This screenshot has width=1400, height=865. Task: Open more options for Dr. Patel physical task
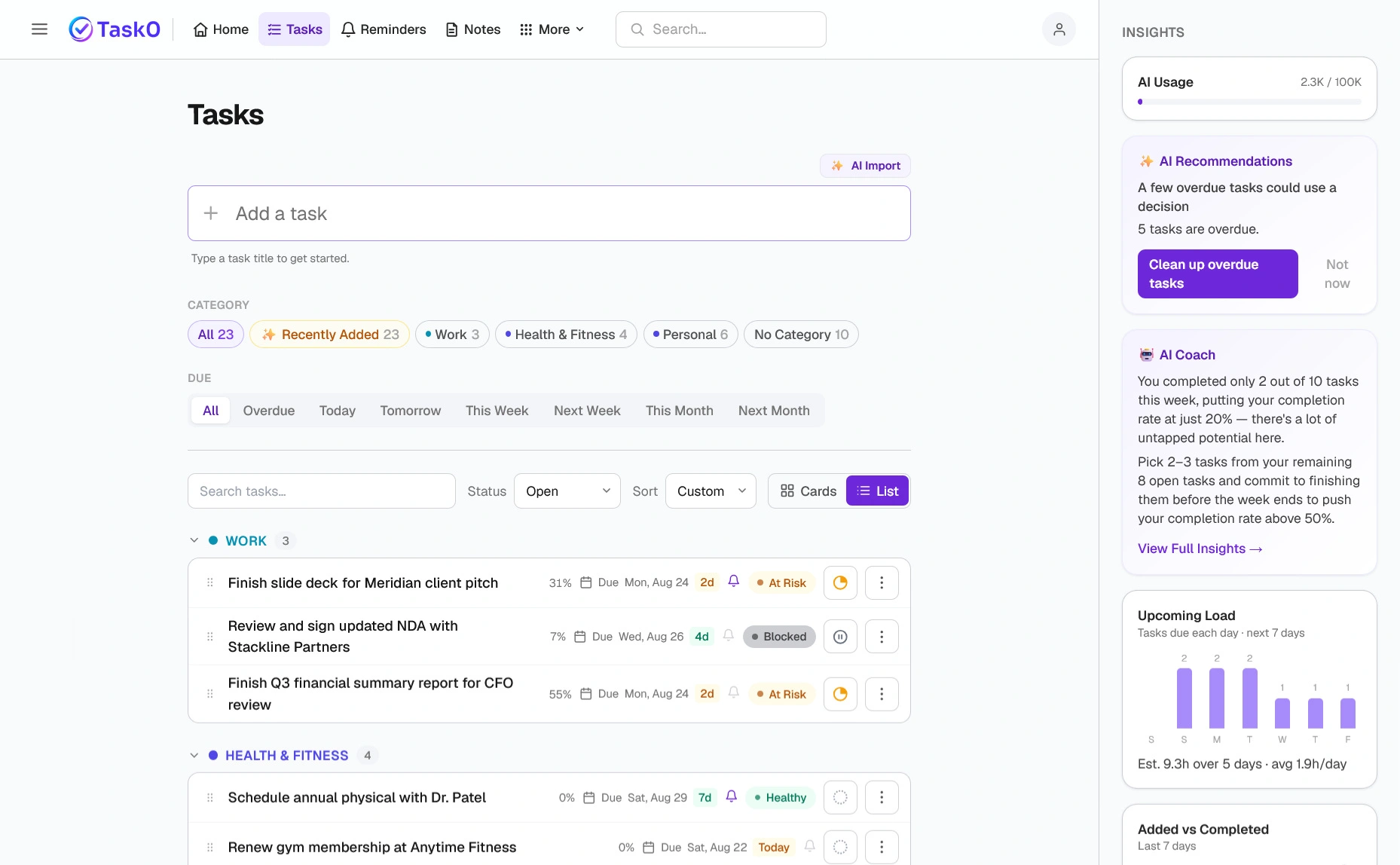882,797
